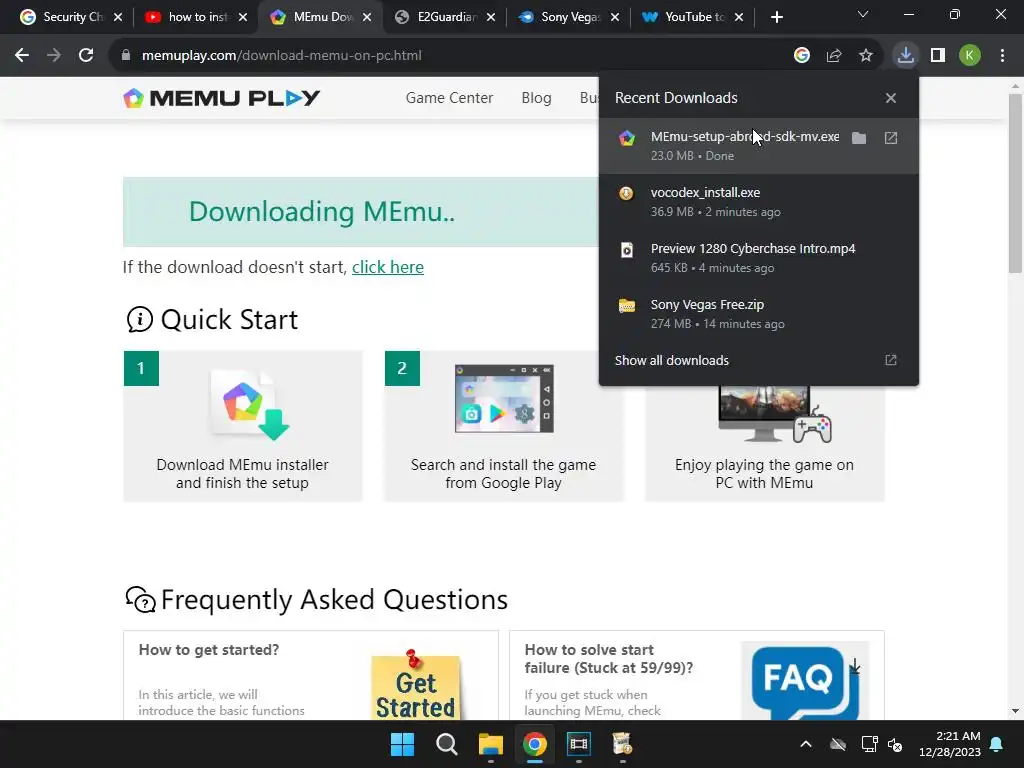Expand hidden system tray icons chevron
The image size is (1024, 768).
(x=806, y=744)
